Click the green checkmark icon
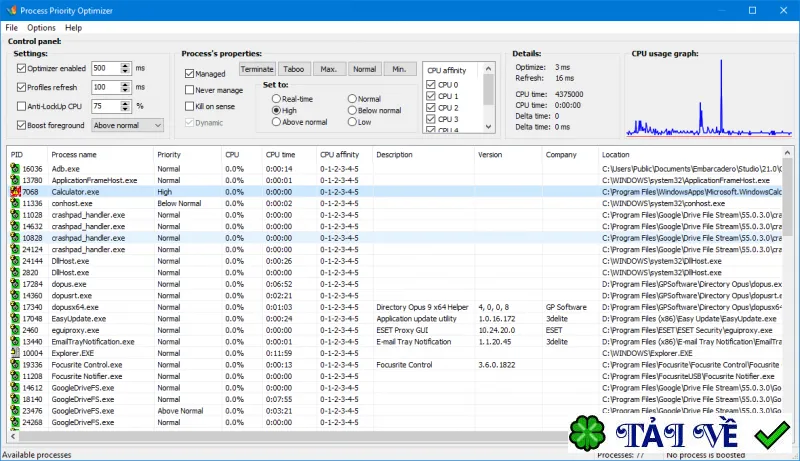This screenshot has height=461, width=800. tap(772, 434)
